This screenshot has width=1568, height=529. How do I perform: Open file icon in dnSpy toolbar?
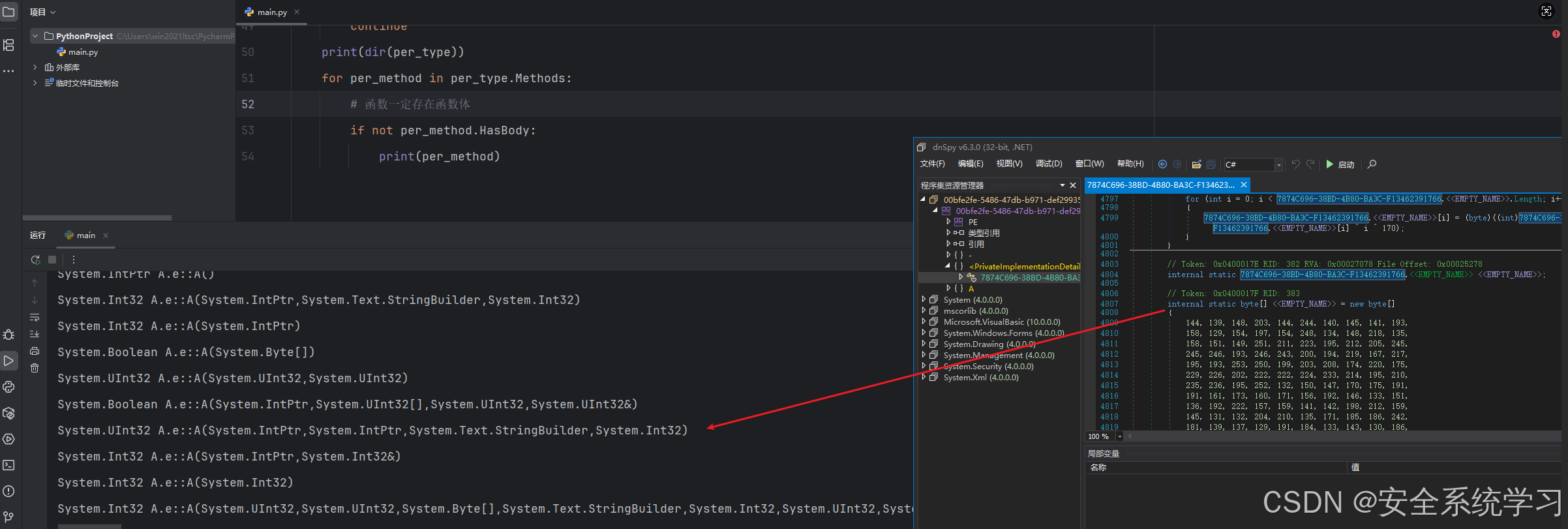1196,164
